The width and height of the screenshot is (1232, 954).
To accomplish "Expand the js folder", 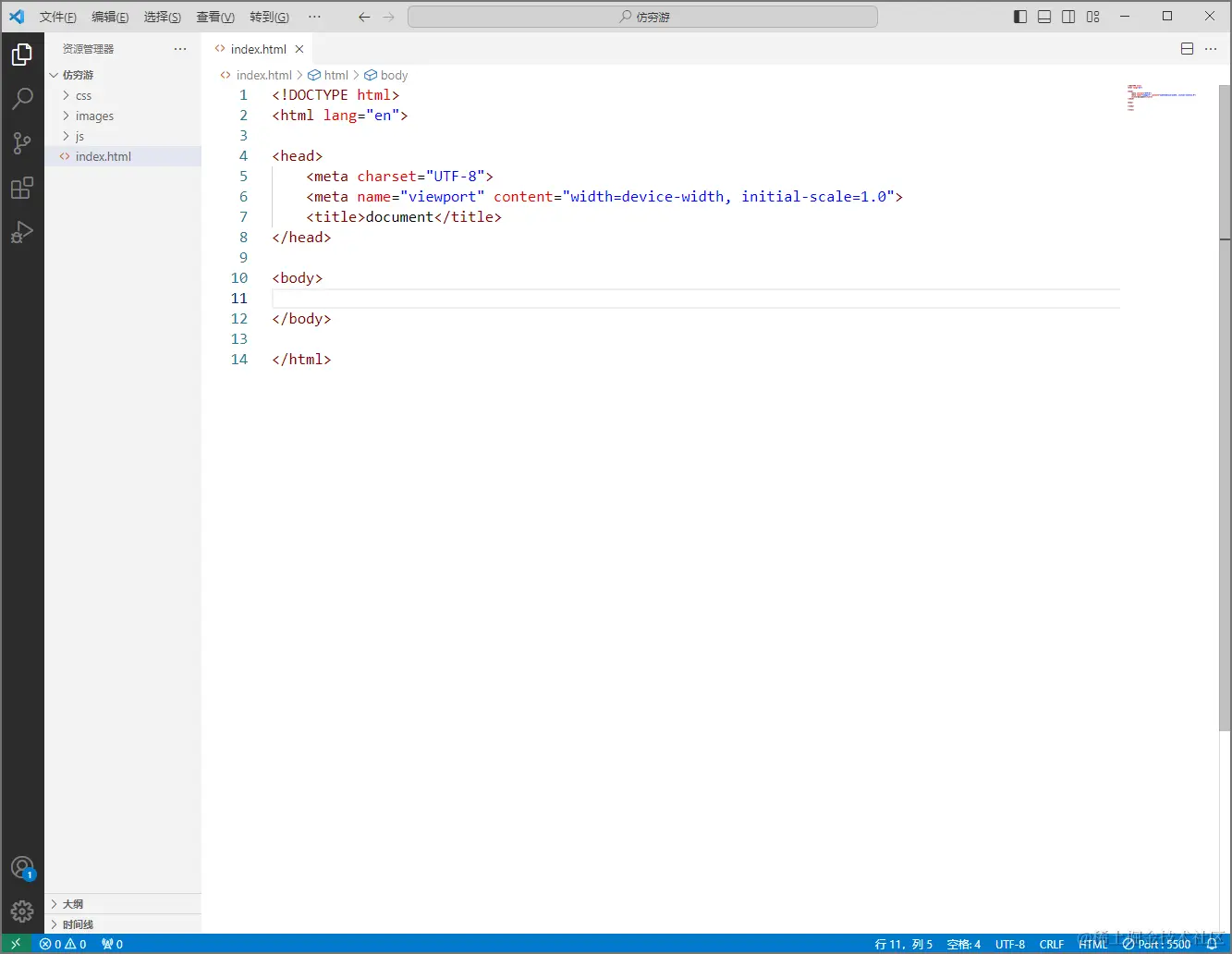I will coord(123,136).
